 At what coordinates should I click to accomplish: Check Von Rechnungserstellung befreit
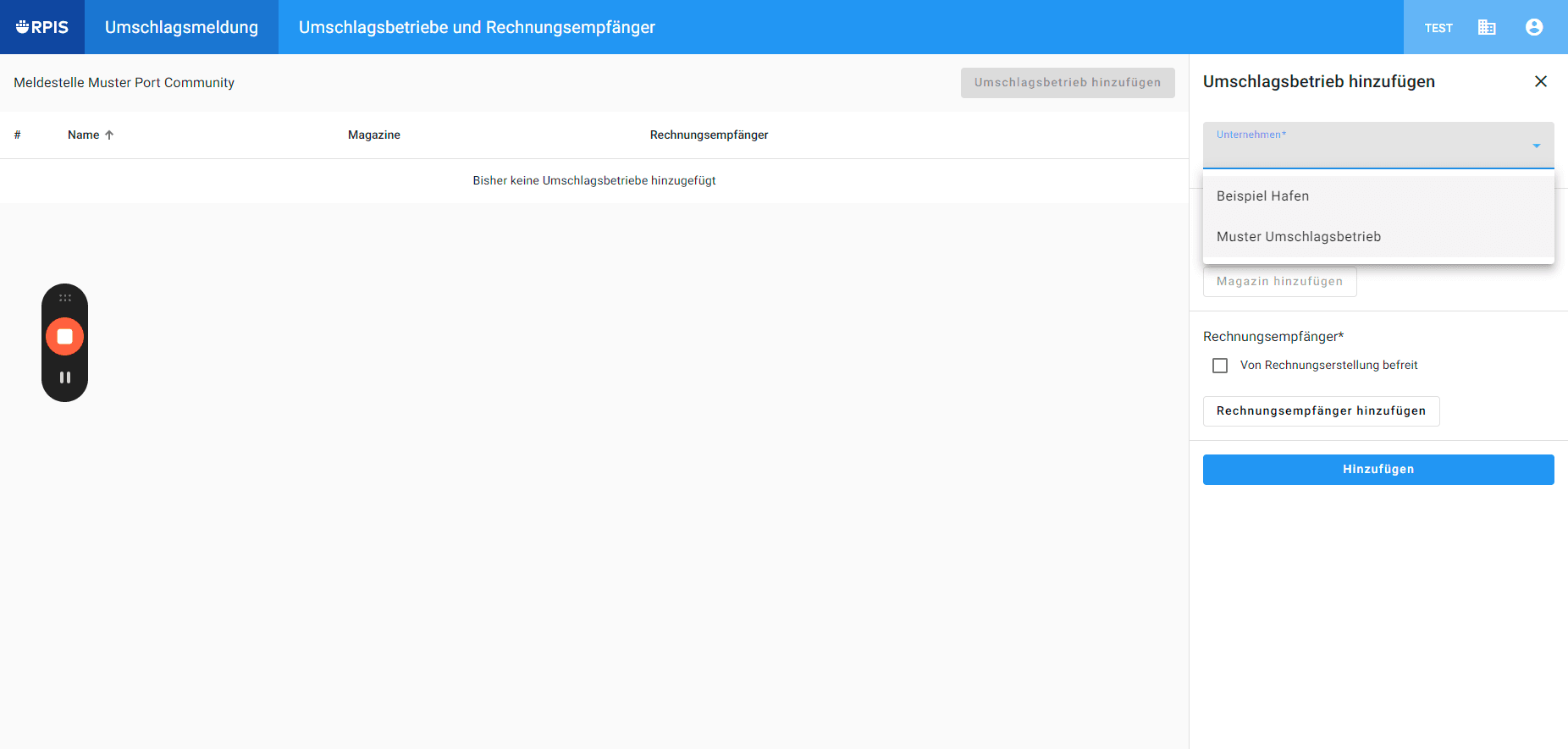click(x=1220, y=366)
